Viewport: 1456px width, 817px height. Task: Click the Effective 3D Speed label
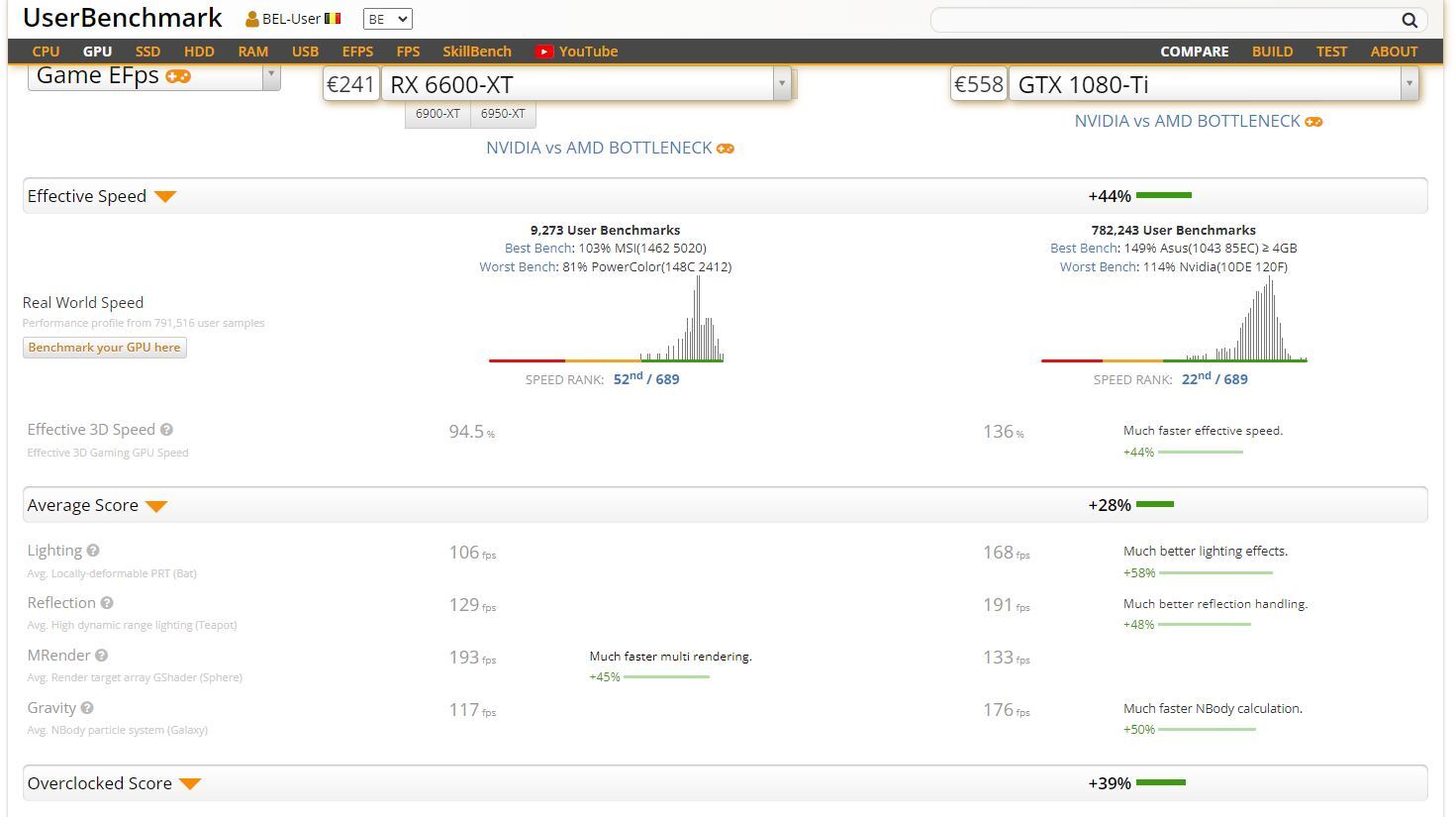point(91,430)
